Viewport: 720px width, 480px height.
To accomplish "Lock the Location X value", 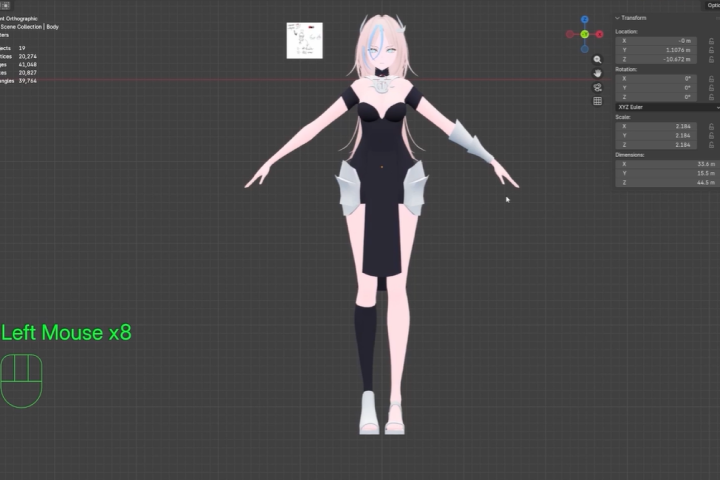I will coord(711,41).
